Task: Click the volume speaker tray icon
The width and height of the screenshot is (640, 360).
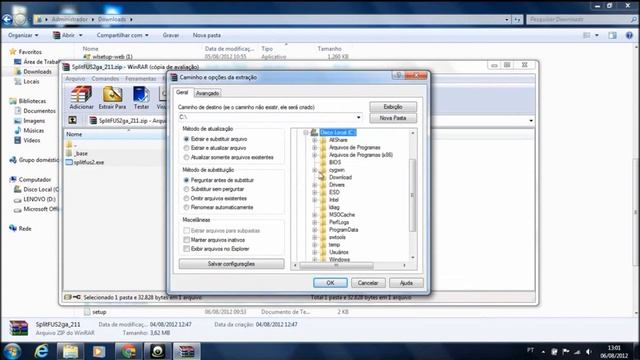Action: pos(589,351)
